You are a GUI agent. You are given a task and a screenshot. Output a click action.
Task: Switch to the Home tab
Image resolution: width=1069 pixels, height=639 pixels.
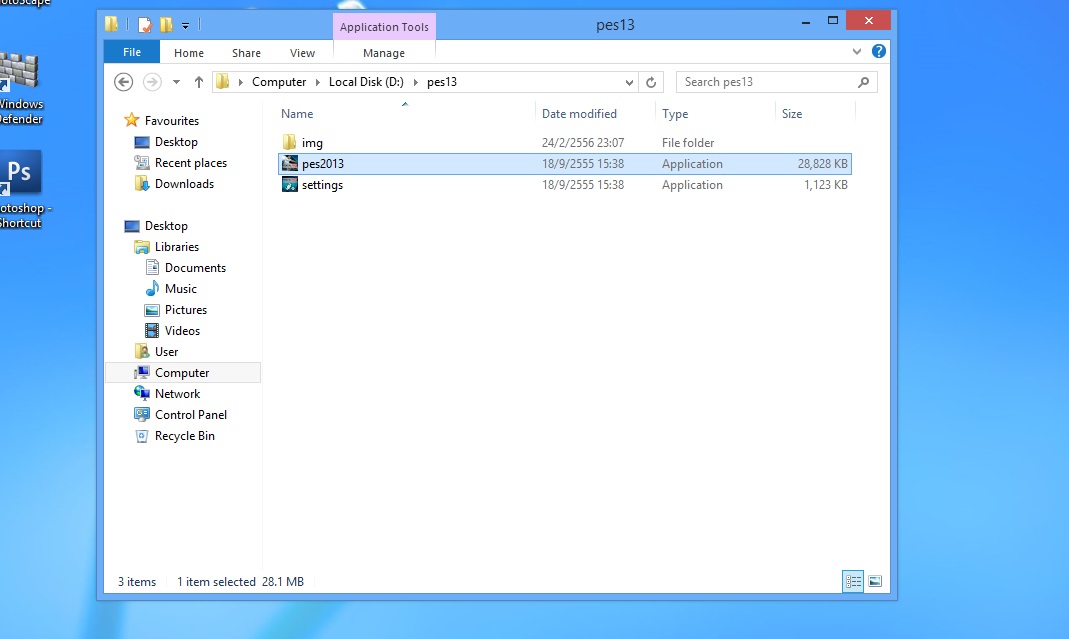pos(189,53)
